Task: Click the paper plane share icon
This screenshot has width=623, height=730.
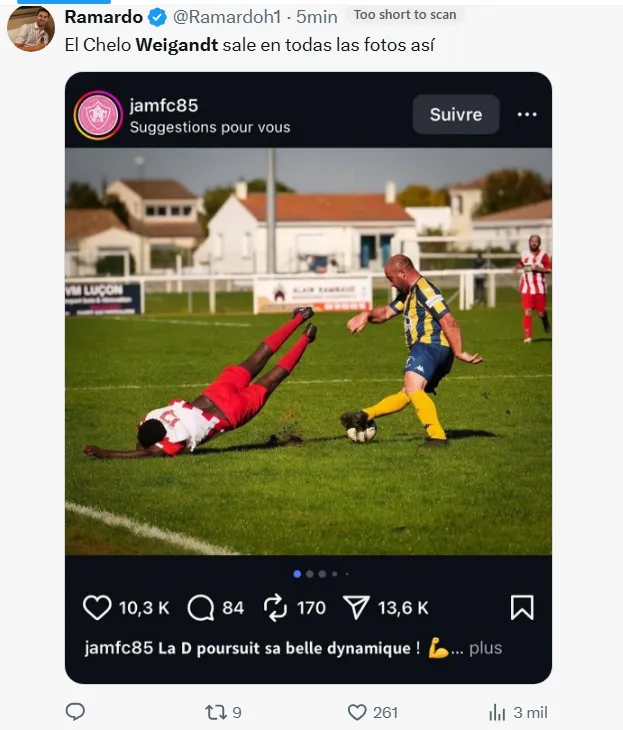Action: click(356, 608)
